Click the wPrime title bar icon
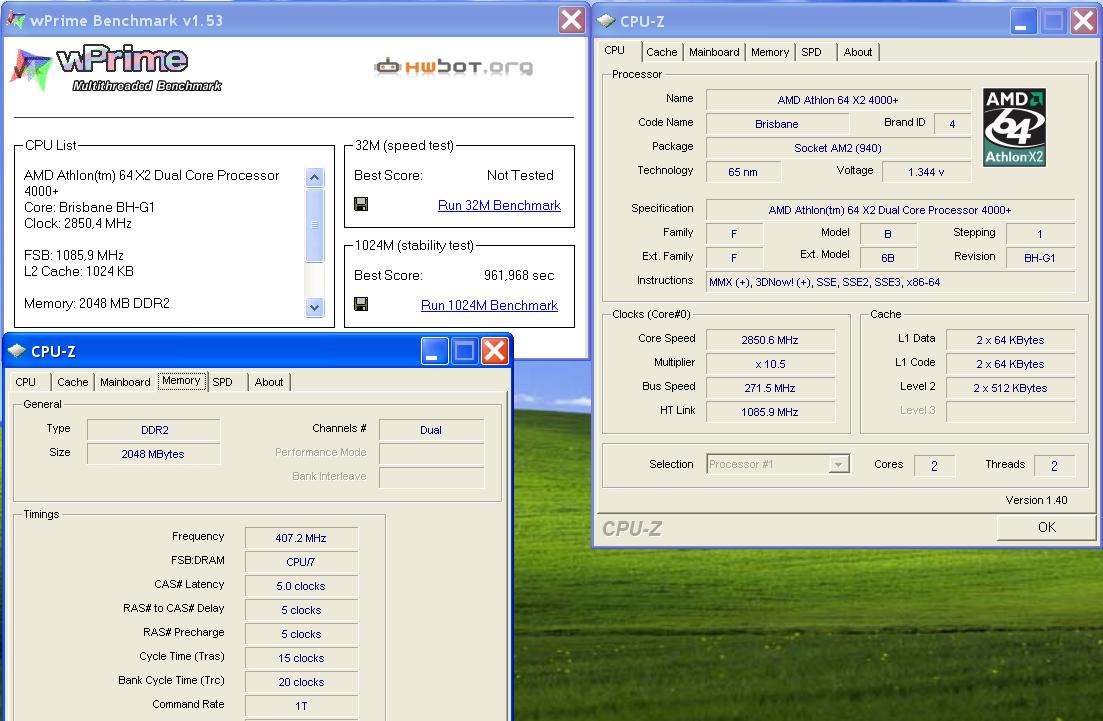This screenshot has width=1103, height=721. tap(15, 20)
